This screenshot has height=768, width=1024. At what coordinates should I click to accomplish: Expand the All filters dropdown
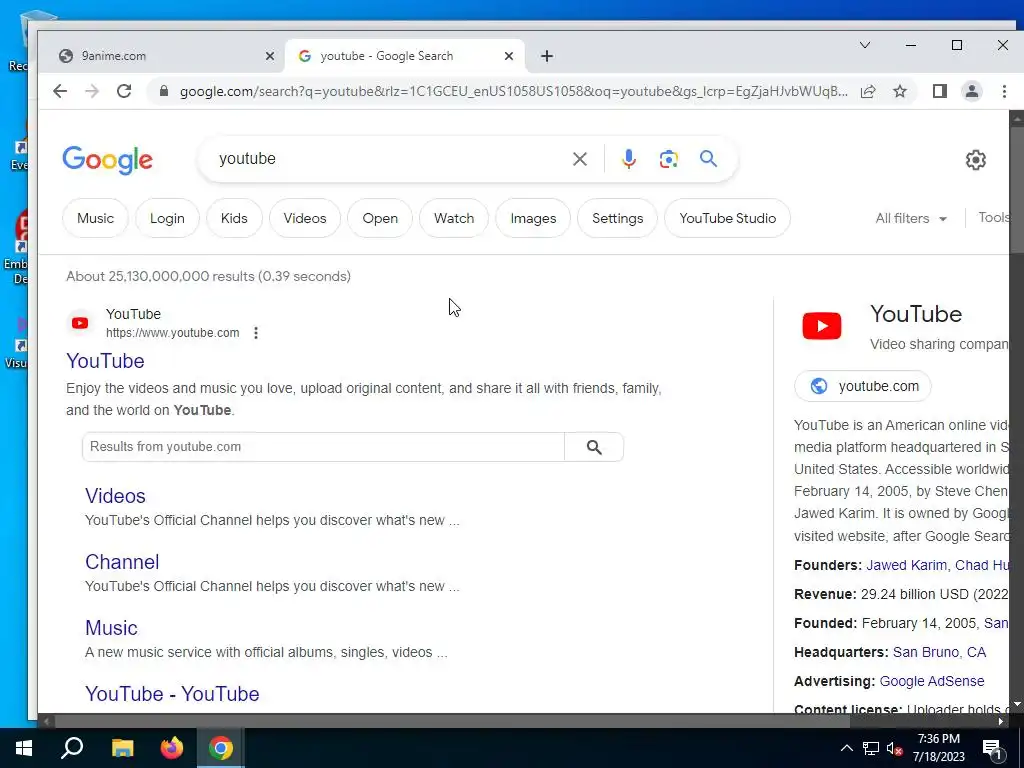tap(911, 219)
